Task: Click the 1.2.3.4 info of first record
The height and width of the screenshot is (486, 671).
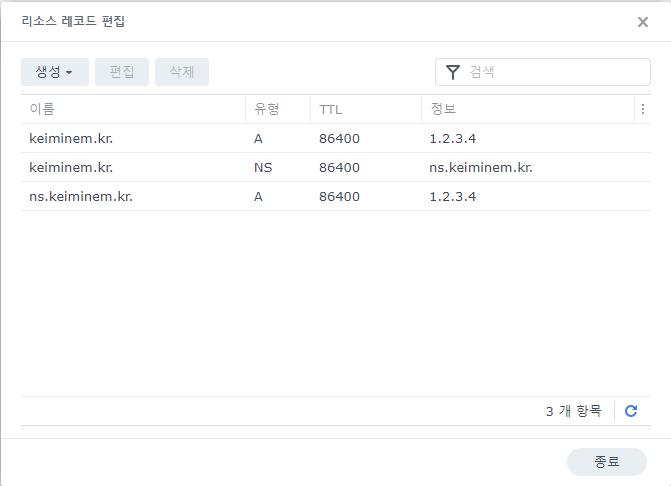Action: (452, 139)
